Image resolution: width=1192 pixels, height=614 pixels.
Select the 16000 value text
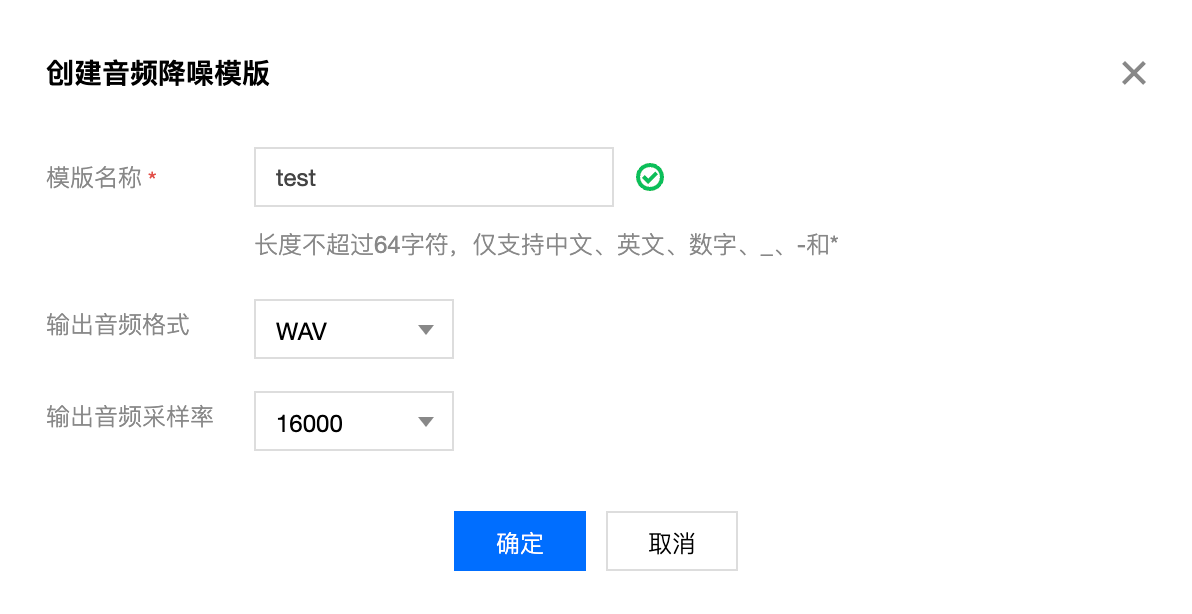click(309, 423)
